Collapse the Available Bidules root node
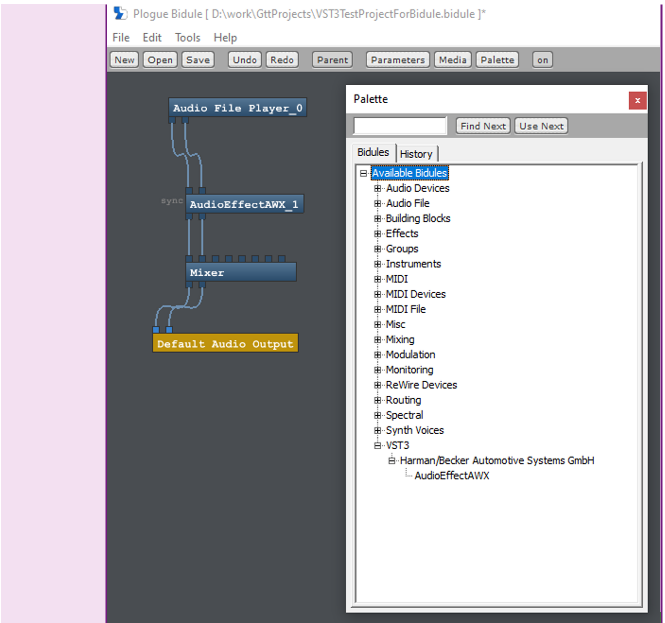Viewport: 665px width, 623px height. point(363,173)
